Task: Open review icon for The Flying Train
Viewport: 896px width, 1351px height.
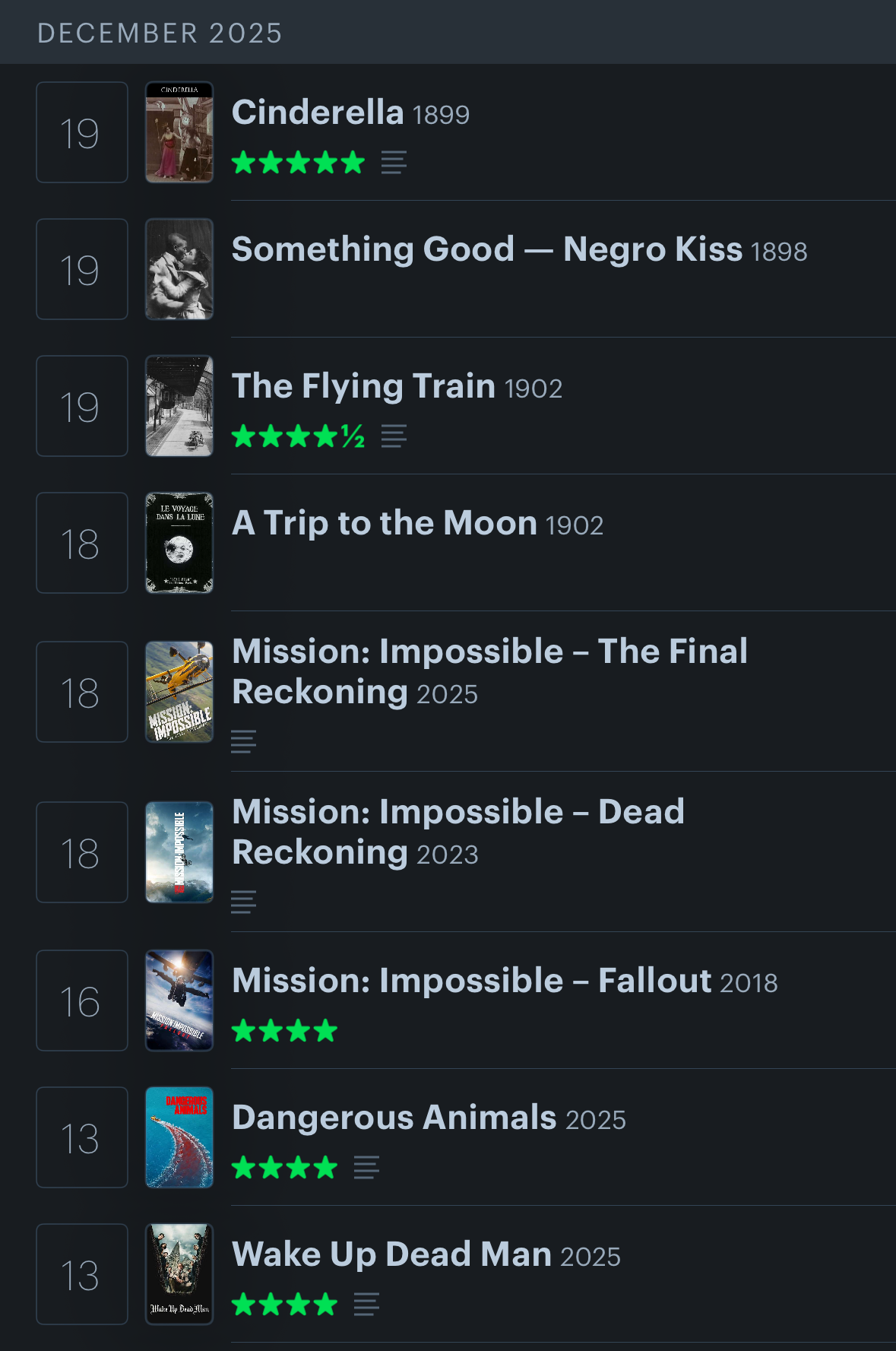Action: click(x=394, y=436)
